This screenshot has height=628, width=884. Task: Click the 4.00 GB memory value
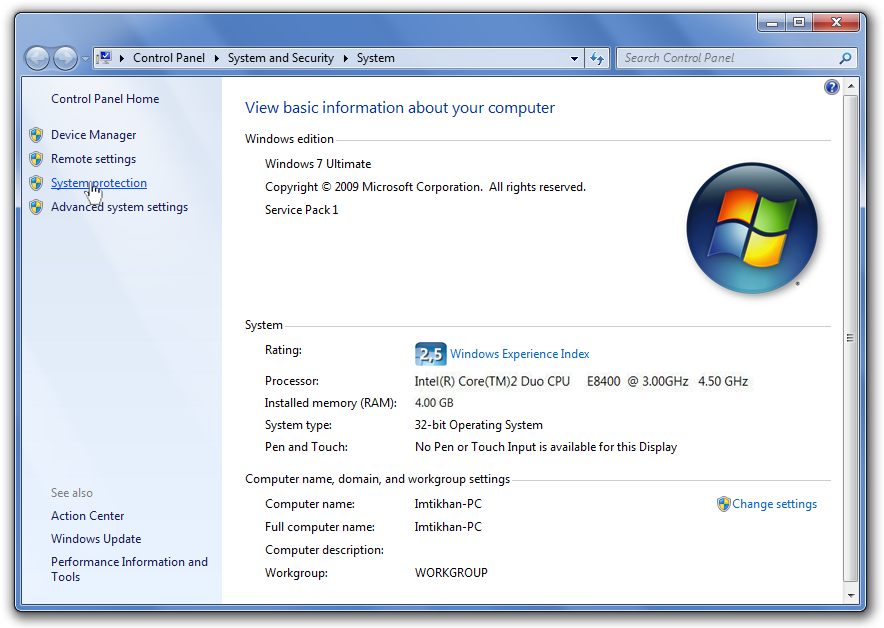pyautogui.click(x=434, y=403)
